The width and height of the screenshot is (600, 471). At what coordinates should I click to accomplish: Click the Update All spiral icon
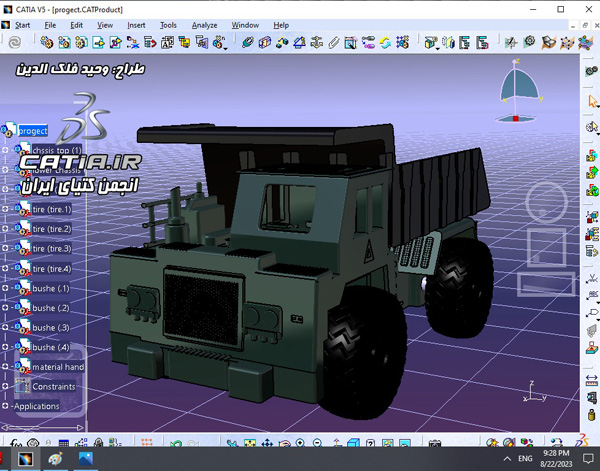(15, 42)
